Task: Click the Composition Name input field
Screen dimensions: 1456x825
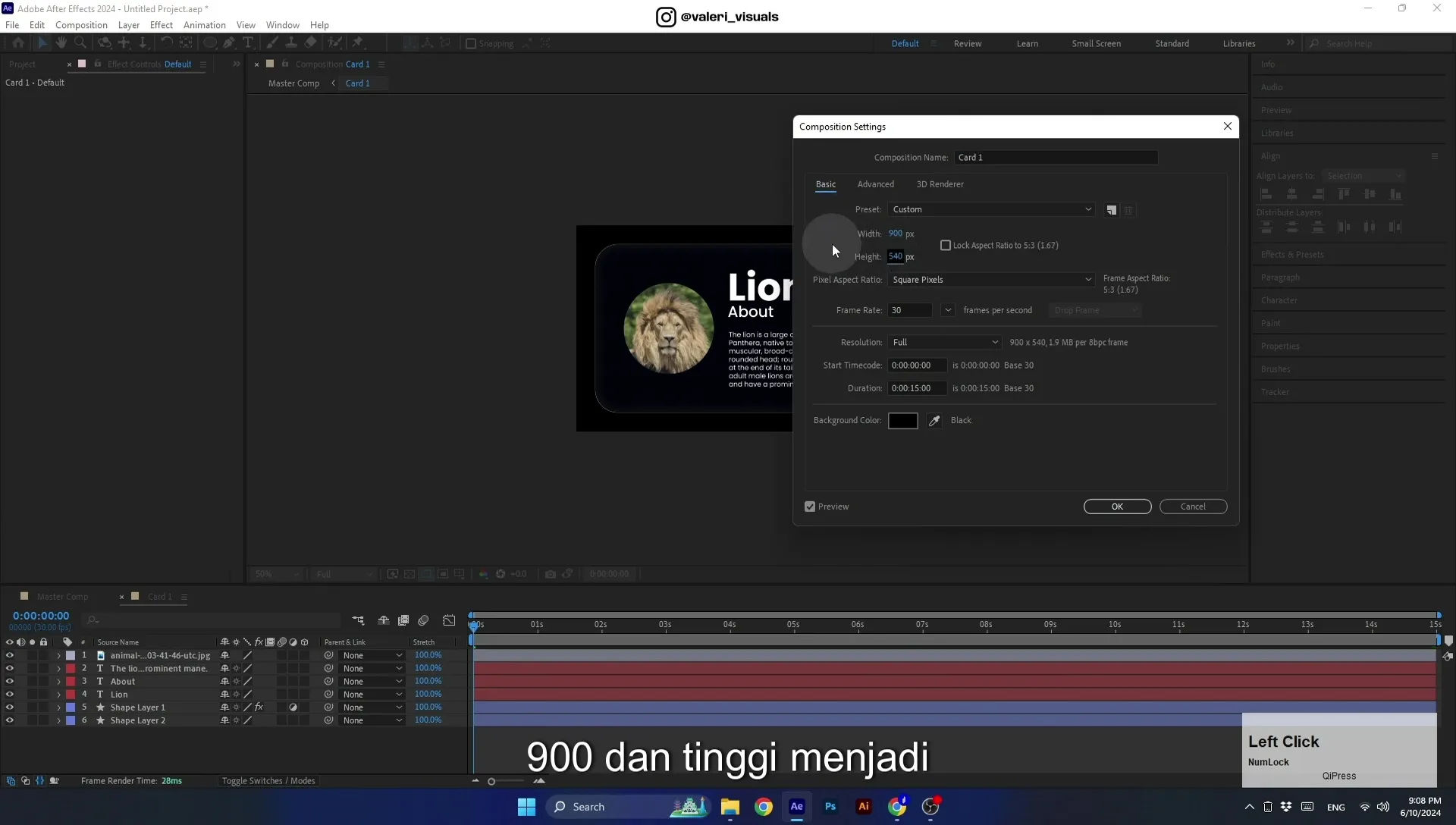Action: pyautogui.click(x=1056, y=158)
